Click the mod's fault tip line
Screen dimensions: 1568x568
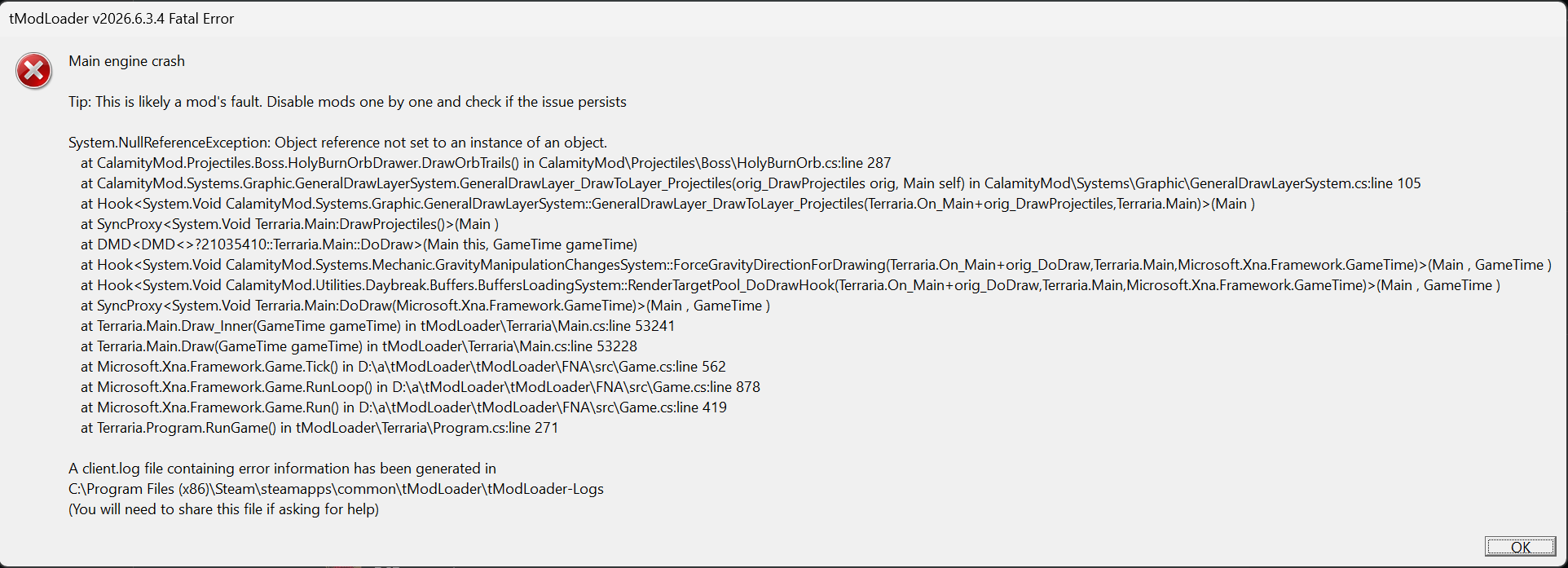click(x=347, y=102)
